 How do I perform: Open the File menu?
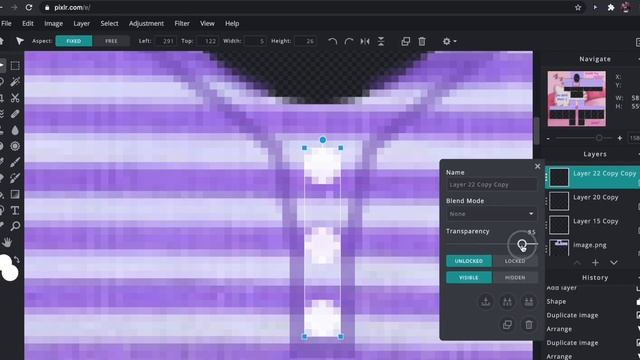coord(7,23)
